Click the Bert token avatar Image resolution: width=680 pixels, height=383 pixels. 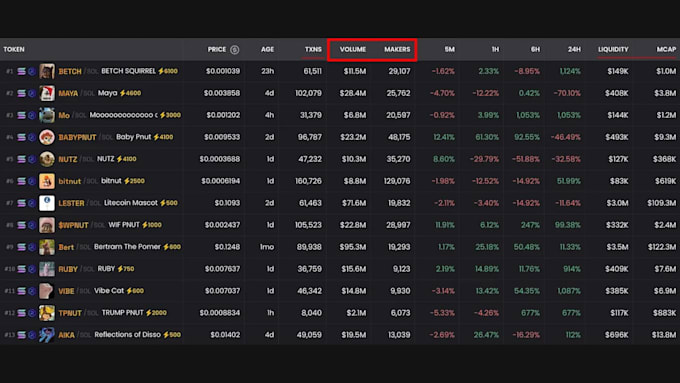[x=47, y=247]
